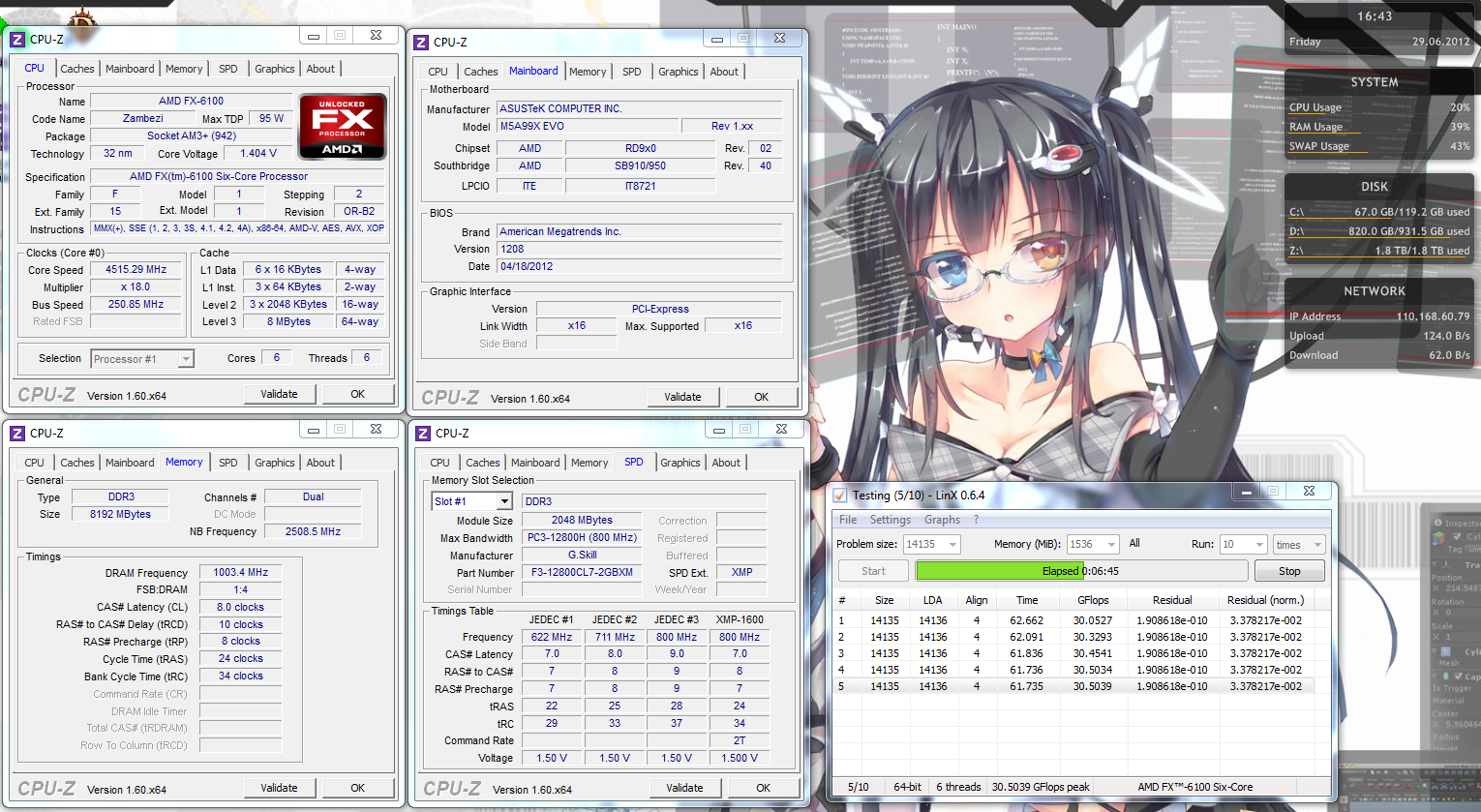Screen dimensions: 1481x812
Task: Click BIOS date '04/18/2012' field
Action: (639, 266)
